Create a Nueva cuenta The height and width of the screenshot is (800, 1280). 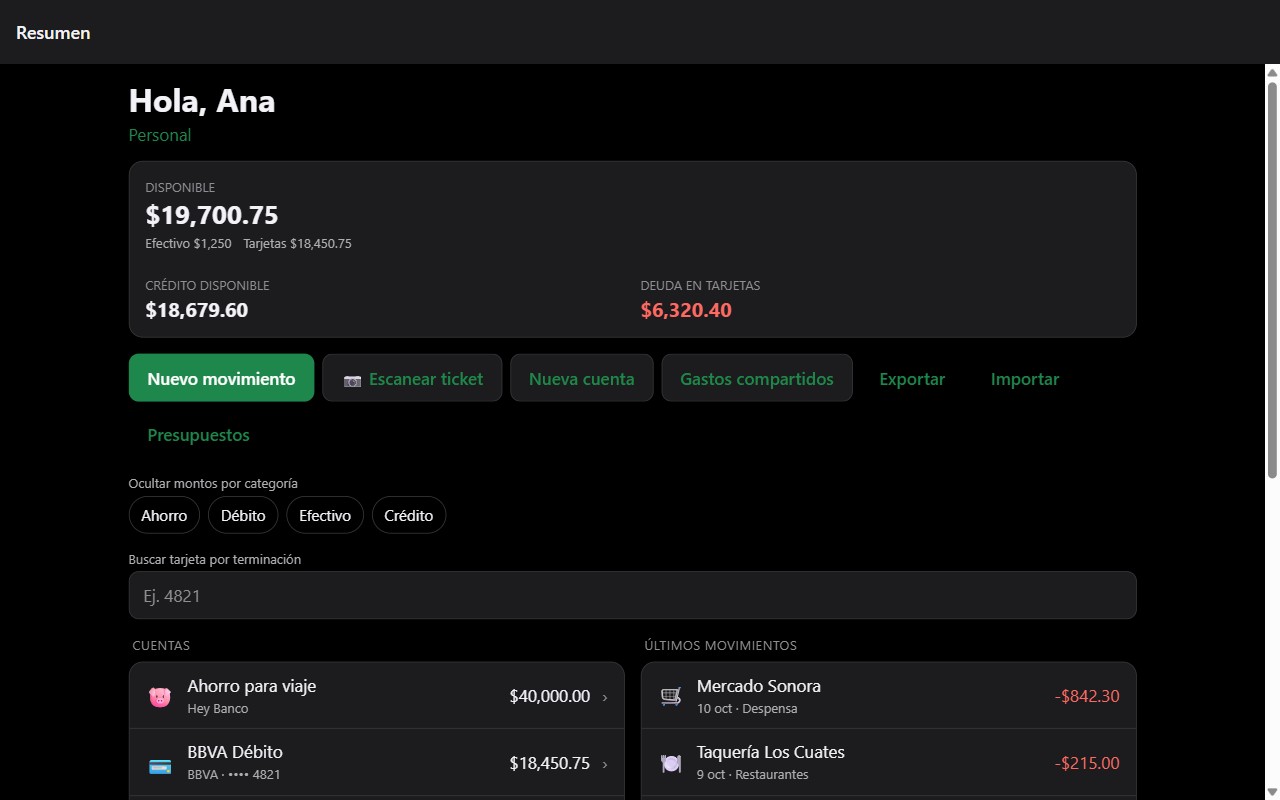coord(581,378)
